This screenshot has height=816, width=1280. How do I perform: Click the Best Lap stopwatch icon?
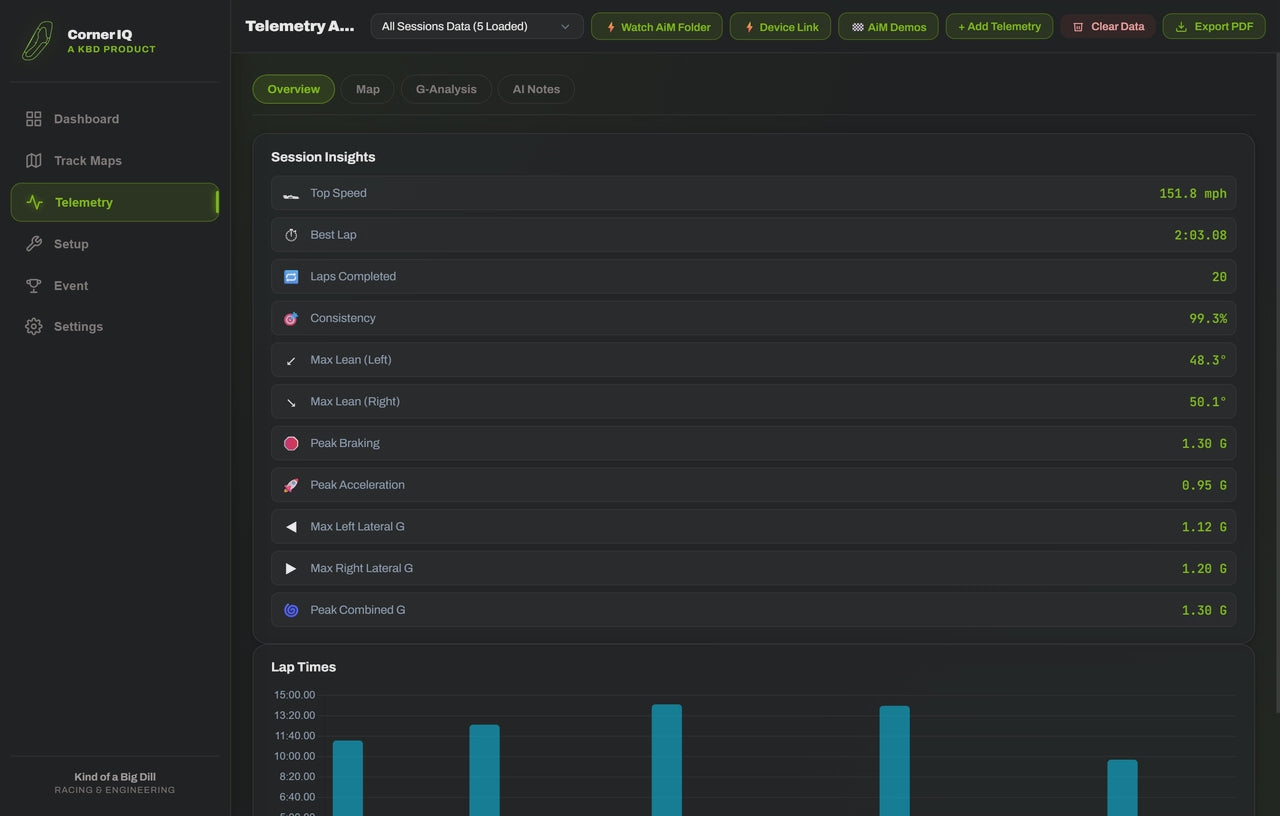[x=291, y=235]
